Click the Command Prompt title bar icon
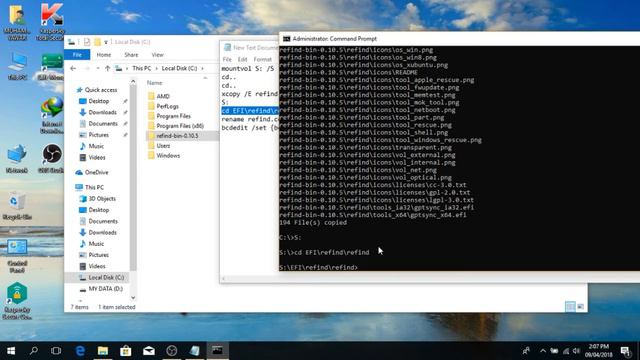Image resolution: width=640 pixels, height=360 pixels. pyautogui.click(x=286, y=39)
